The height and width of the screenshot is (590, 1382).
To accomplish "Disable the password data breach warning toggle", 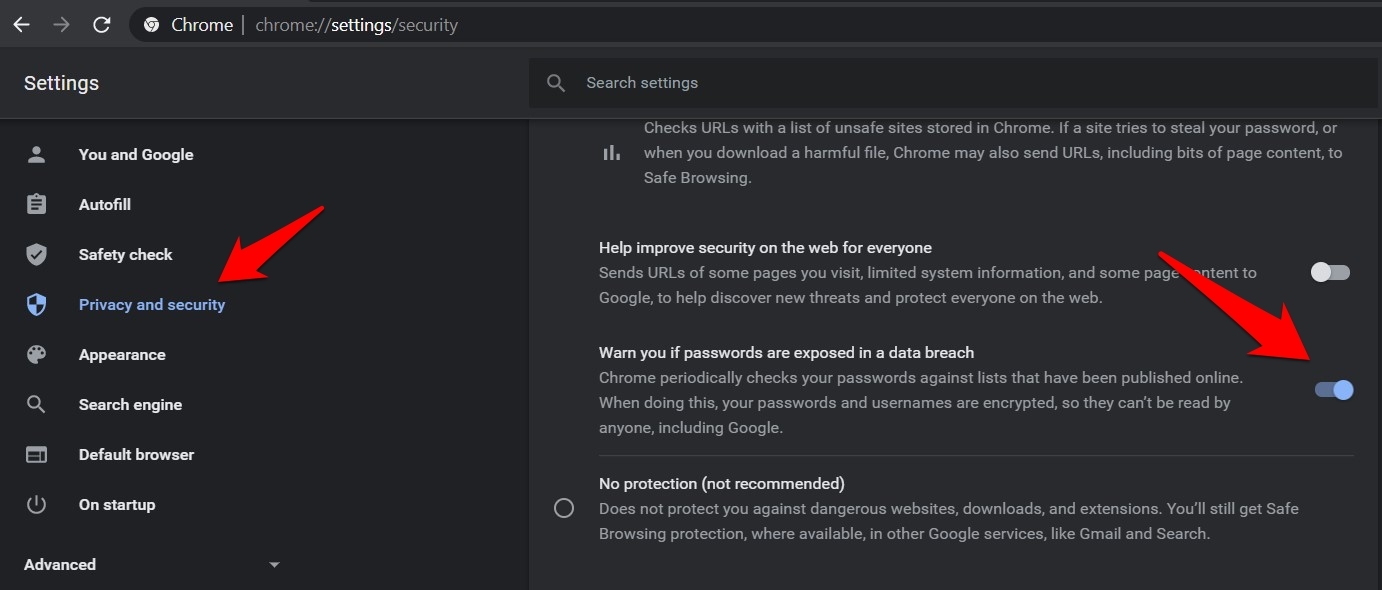I will coord(1334,390).
